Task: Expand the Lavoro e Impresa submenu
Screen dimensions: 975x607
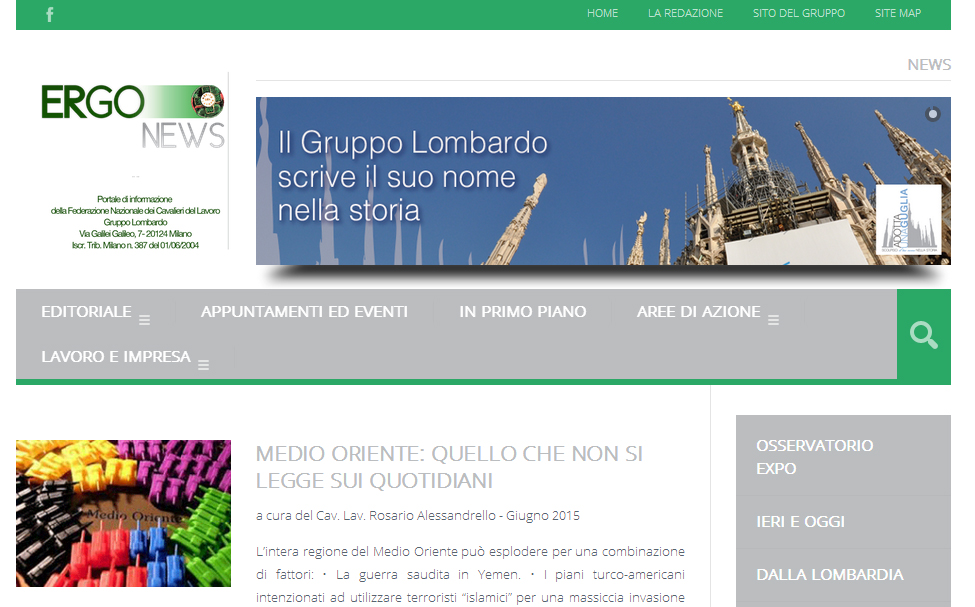Action: pyautogui.click(x=204, y=365)
